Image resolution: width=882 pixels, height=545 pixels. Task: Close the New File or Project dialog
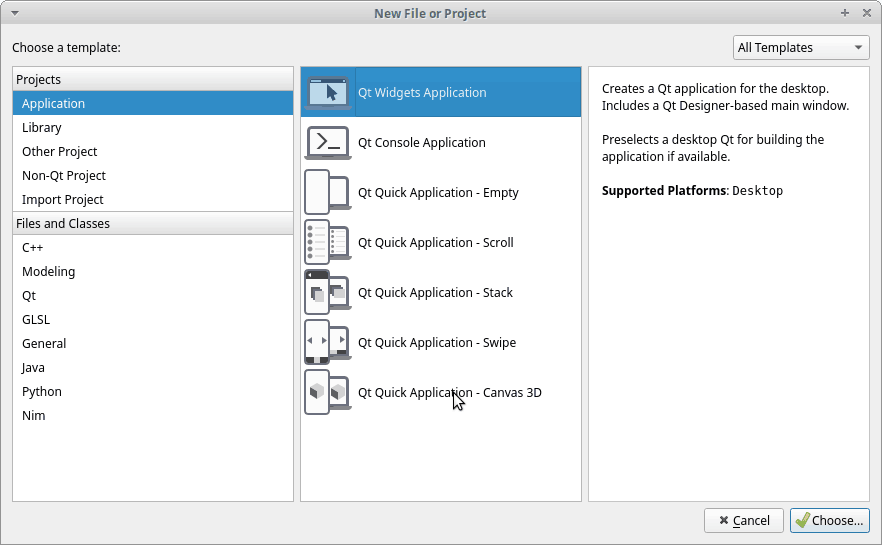click(x=867, y=12)
